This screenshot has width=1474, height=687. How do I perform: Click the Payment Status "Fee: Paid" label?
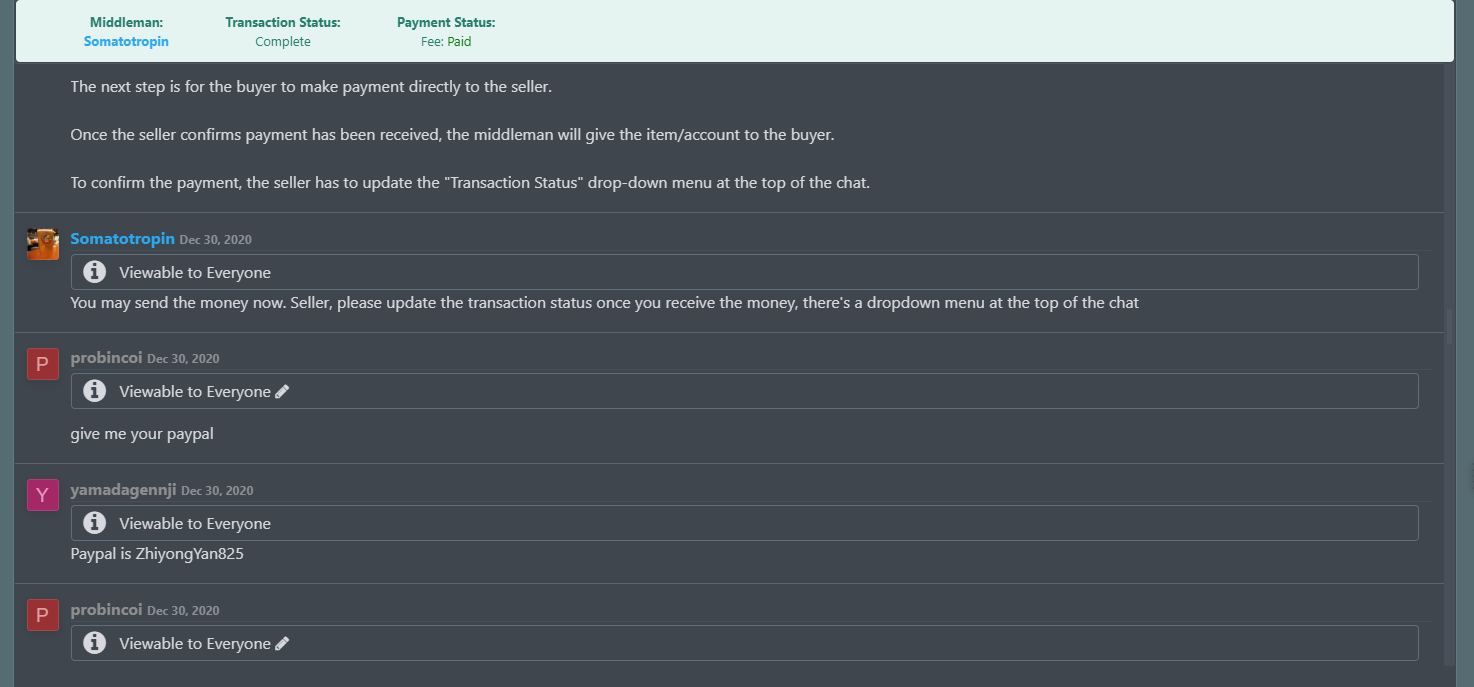coord(446,42)
